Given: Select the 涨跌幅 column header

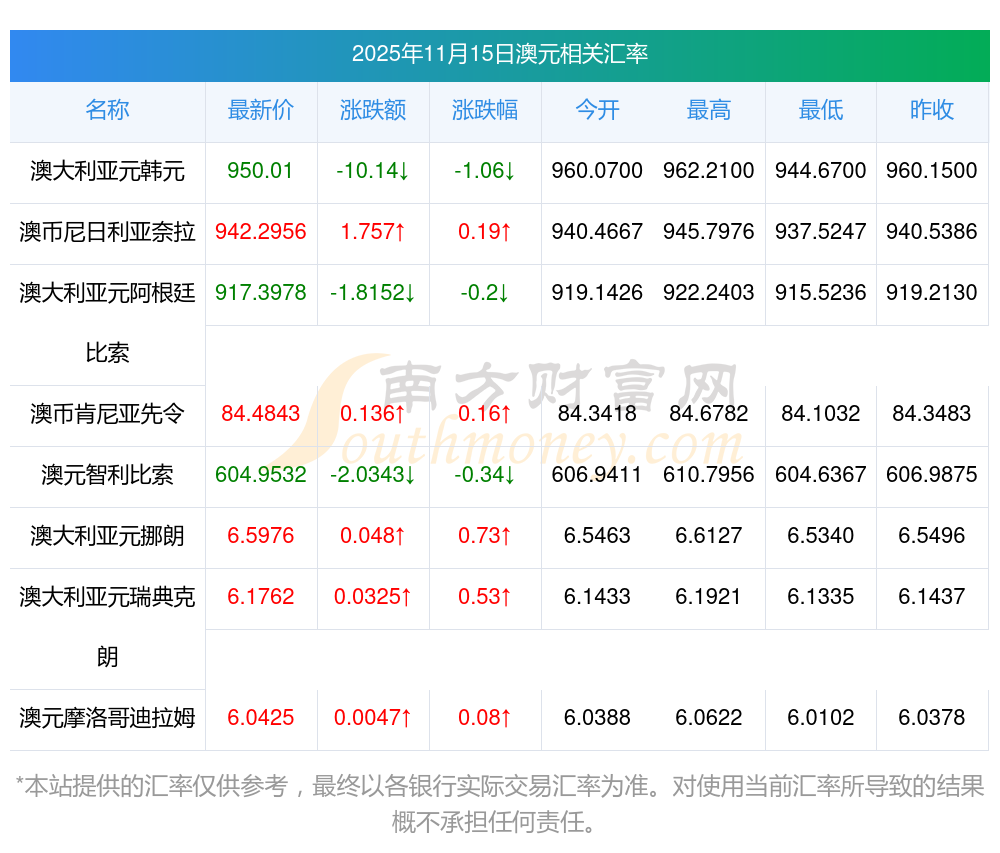Looking at the screenshot, I should coord(485,110).
